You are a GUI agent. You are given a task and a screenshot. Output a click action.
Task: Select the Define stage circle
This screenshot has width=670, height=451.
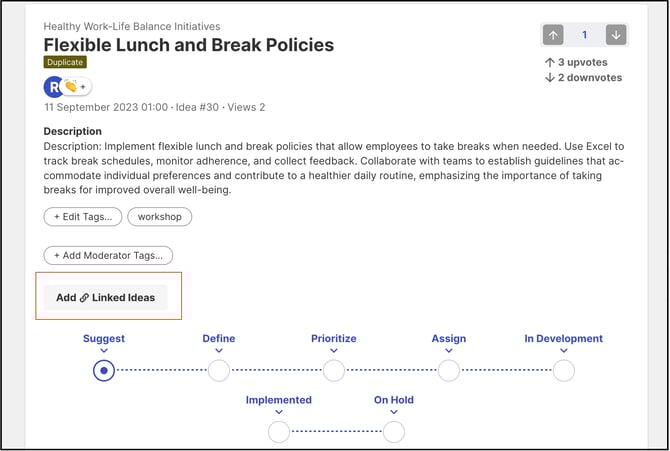coord(219,371)
